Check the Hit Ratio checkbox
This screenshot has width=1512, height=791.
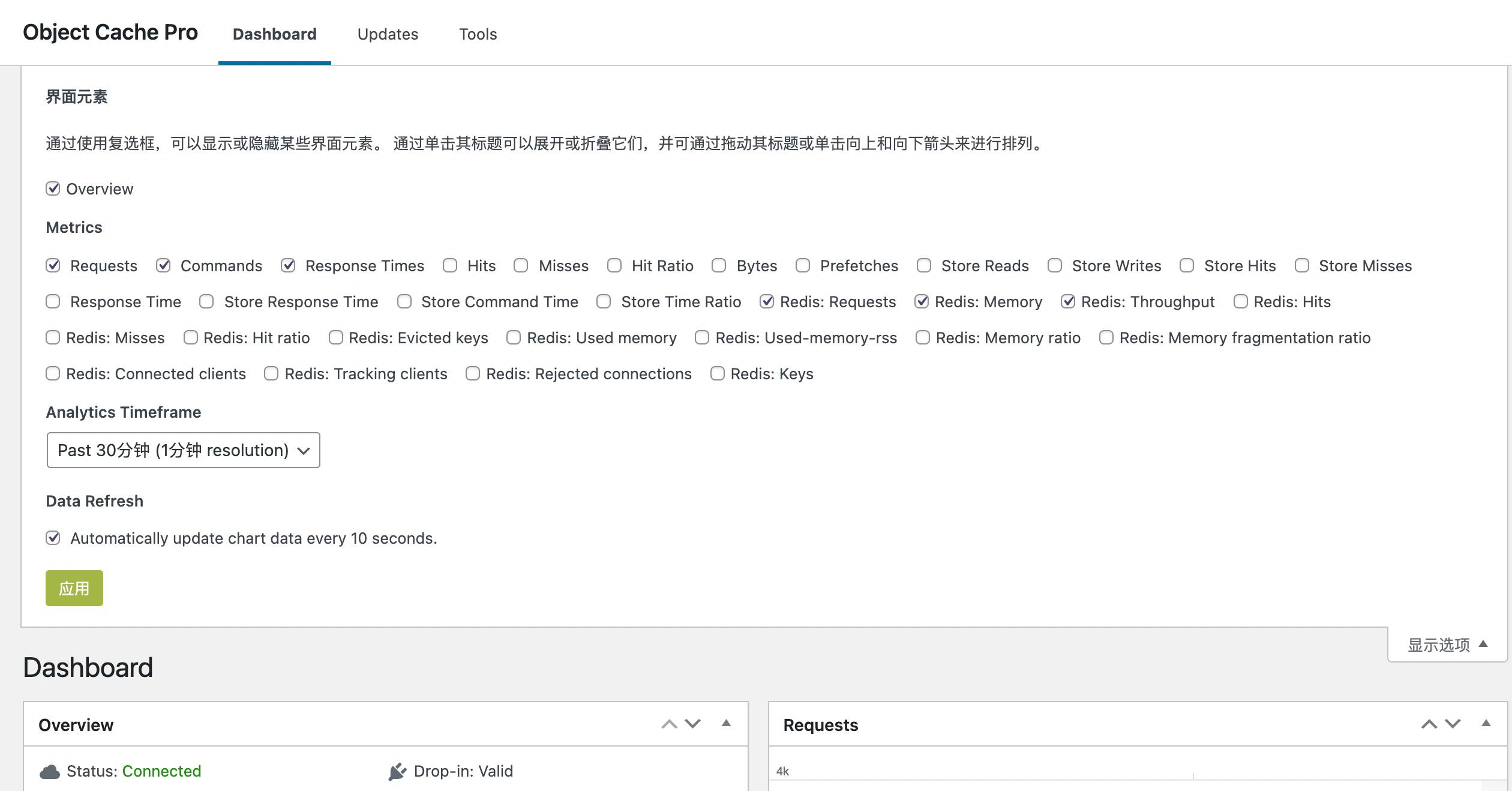[x=614, y=266]
